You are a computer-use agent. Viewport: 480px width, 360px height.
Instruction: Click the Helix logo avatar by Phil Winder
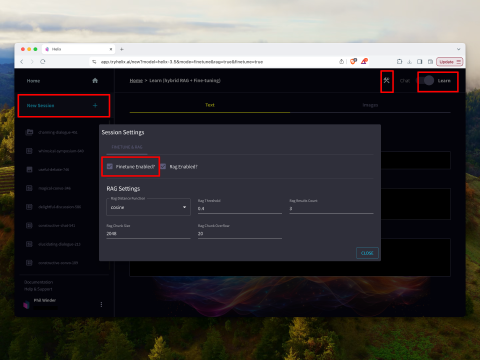[x=26, y=305]
